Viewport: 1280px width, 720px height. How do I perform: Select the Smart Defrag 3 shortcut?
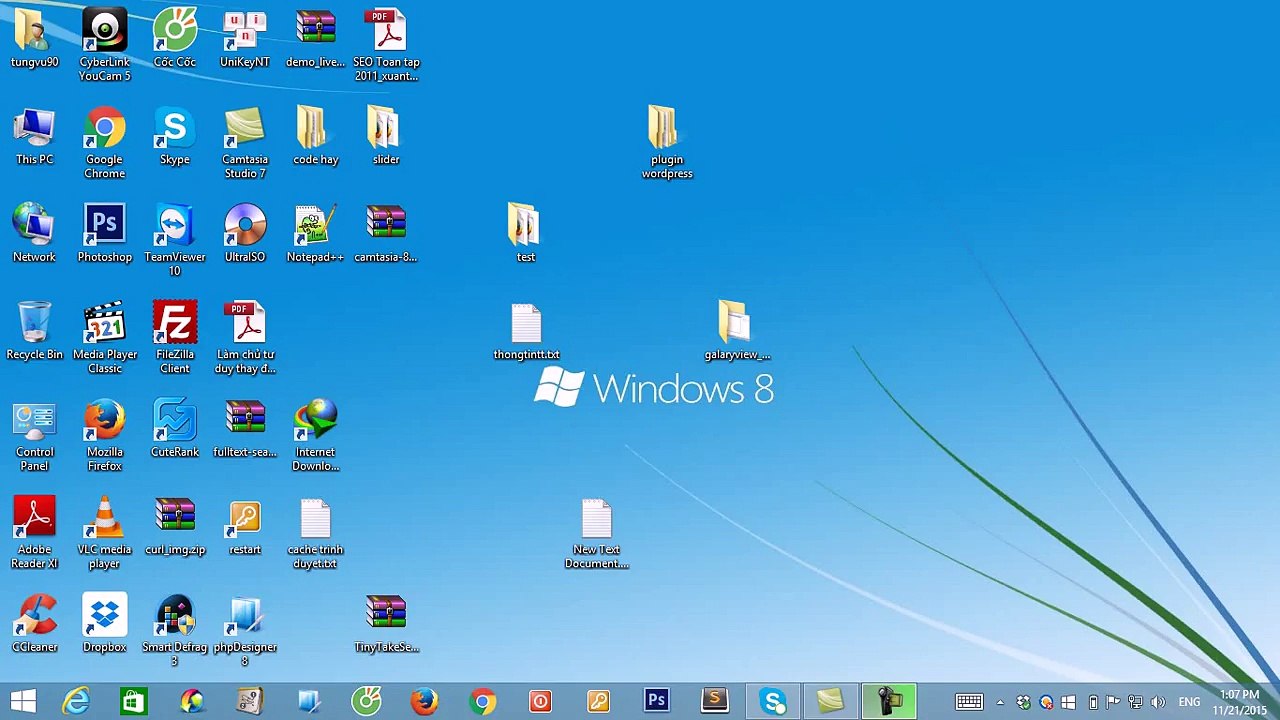click(x=175, y=631)
